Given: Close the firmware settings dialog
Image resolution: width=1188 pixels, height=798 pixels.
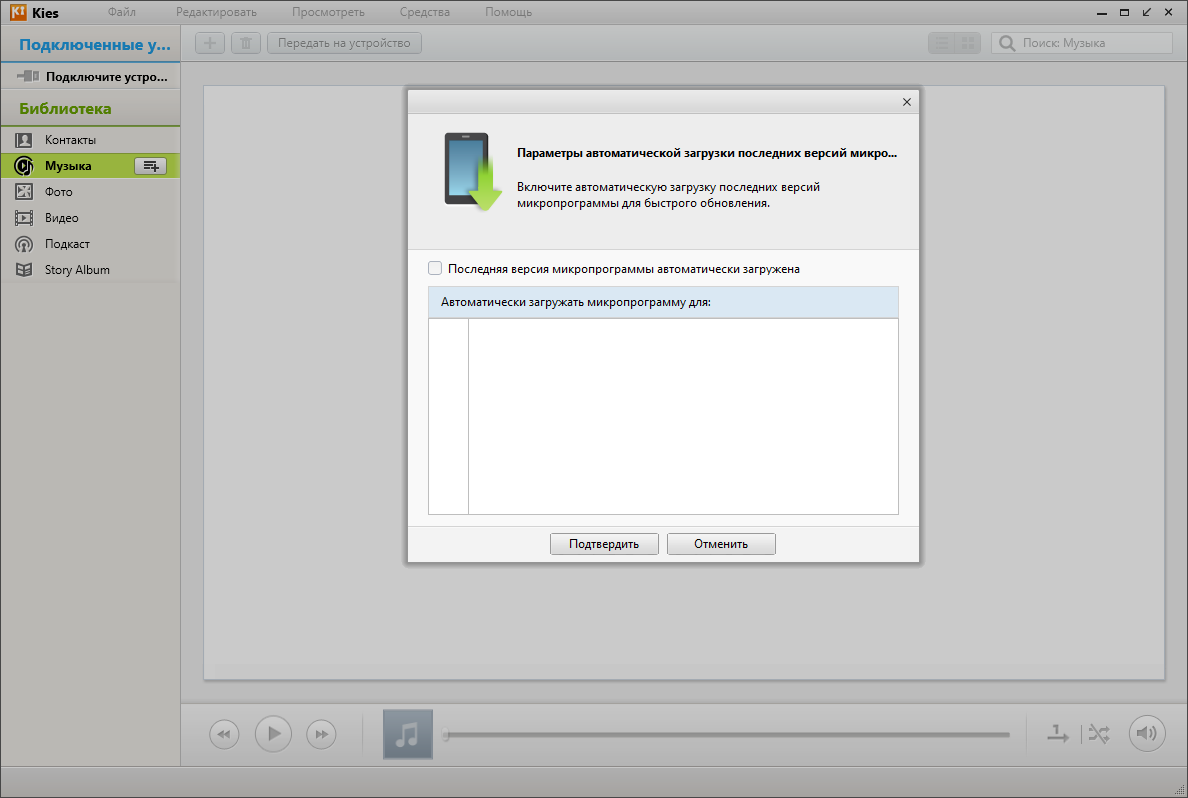Looking at the screenshot, I should click(906, 102).
